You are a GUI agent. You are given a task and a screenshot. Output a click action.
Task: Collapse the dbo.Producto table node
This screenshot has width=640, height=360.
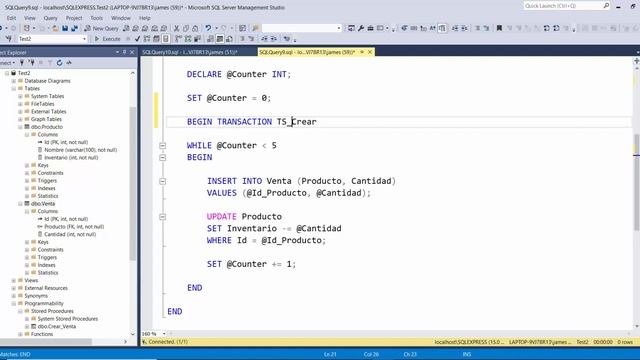20,127
